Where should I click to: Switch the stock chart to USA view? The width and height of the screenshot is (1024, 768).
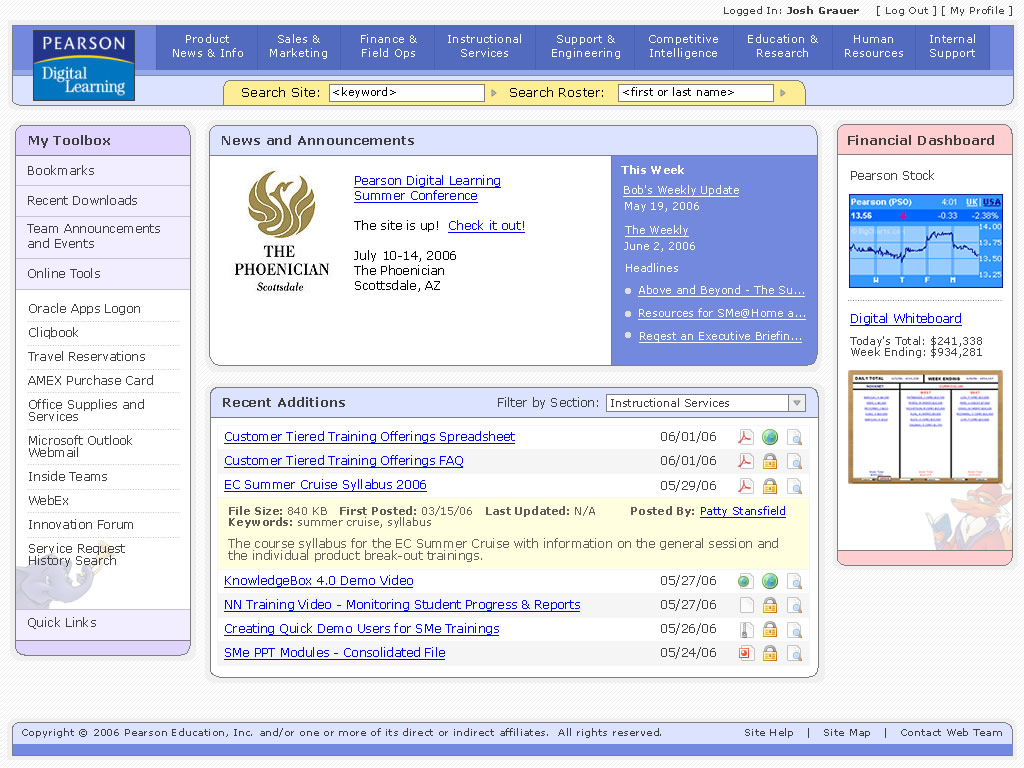coord(993,202)
